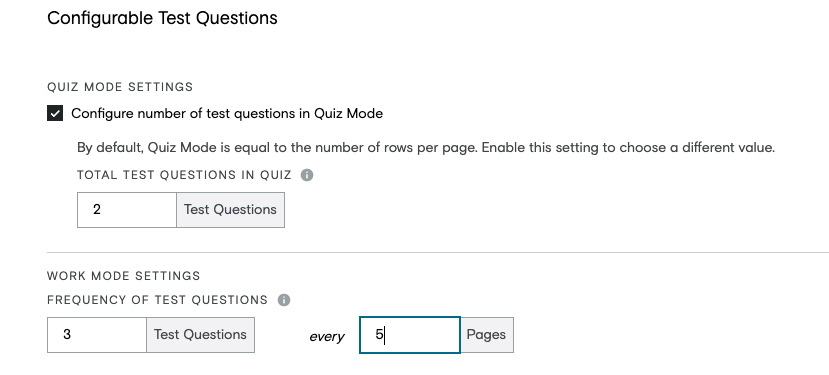Open info icon beside Total Test Questions in Quiz
Screen dimensions: 829x375
click(307, 175)
